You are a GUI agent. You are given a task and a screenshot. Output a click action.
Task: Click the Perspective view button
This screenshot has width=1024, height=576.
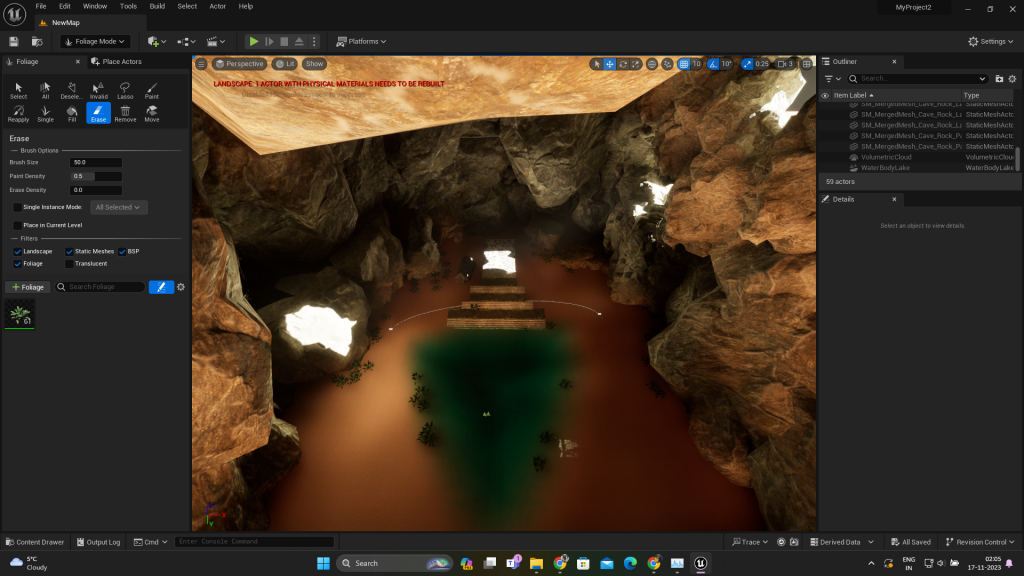239,64
